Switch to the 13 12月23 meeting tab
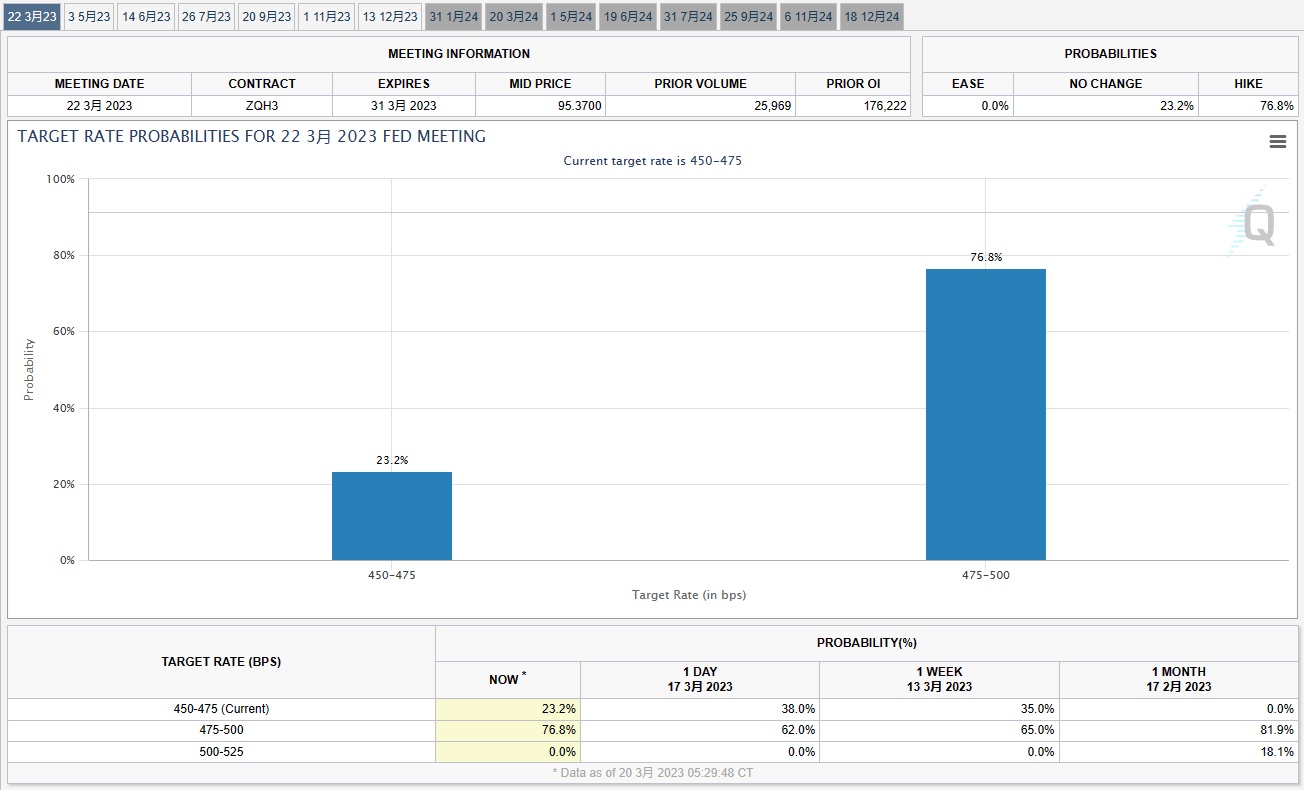The height and width of the screenshot is (790, 1304). point(390,17)
